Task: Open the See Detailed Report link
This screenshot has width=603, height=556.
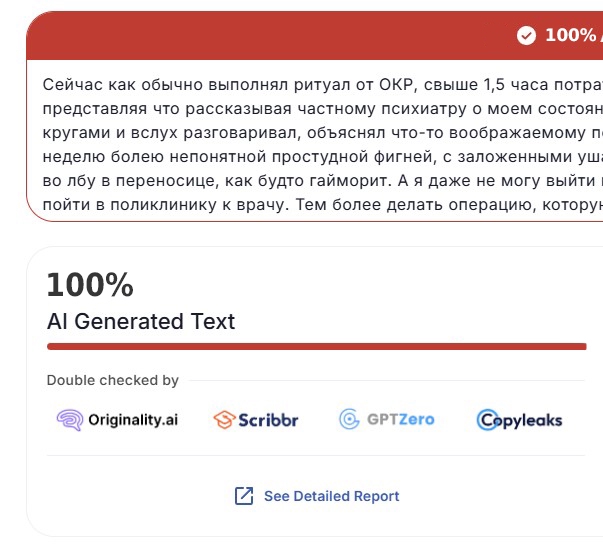Action: [x=331, y=496]
